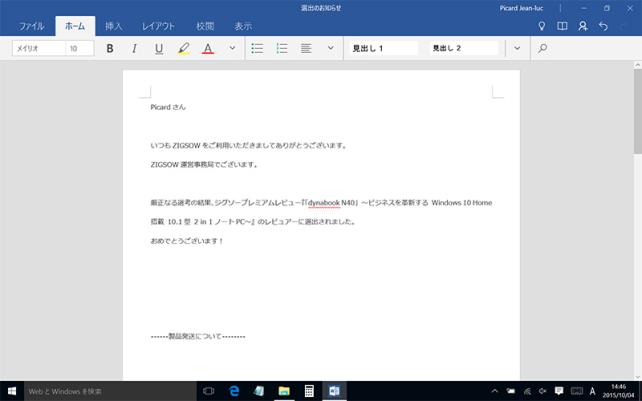Toggle bold formatting
Image resolution: width=642 pixels, height=401 pixels.
(x=110, y=48)
